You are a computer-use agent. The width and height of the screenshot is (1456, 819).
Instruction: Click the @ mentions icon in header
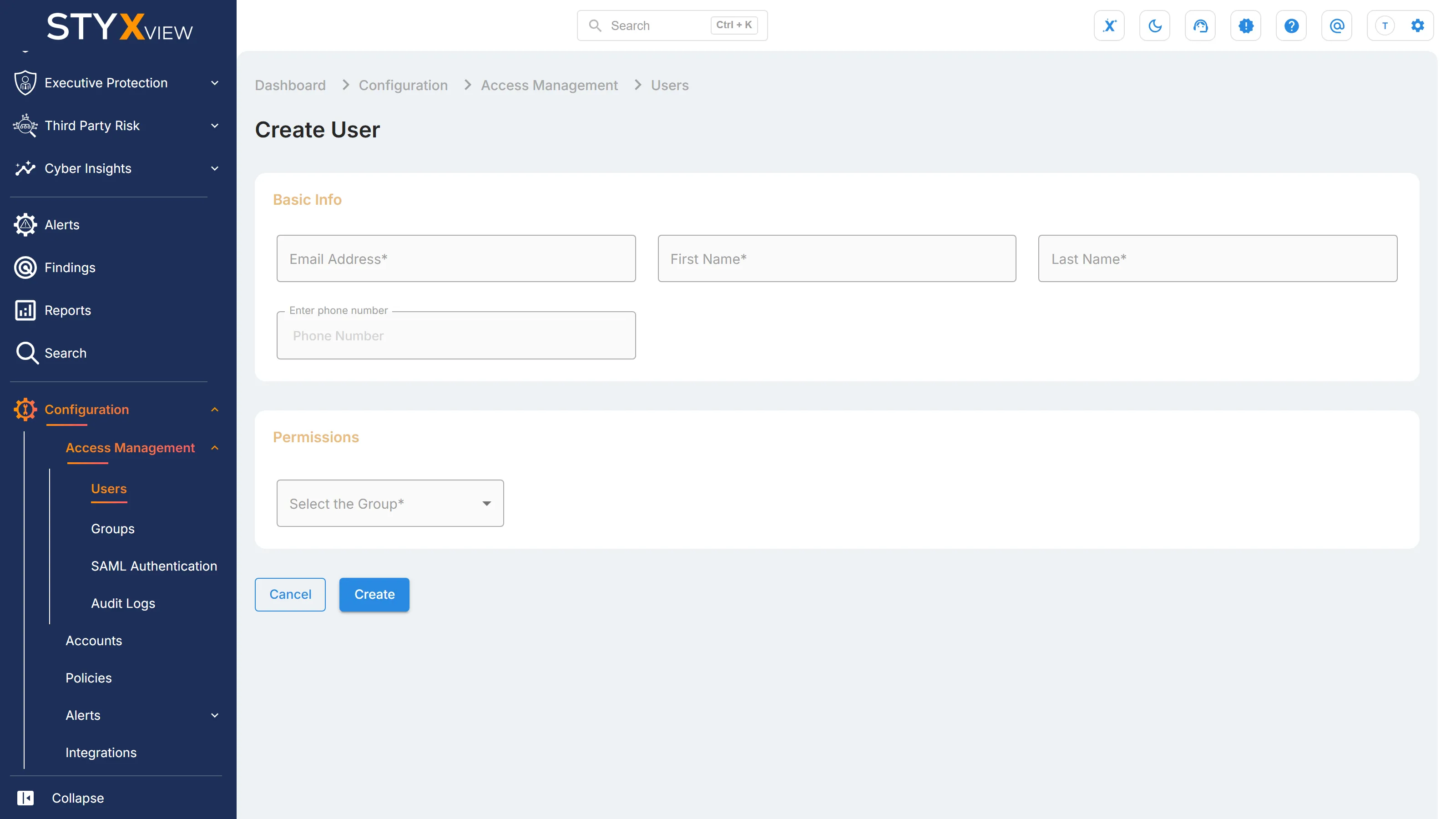click(1337, 25)
